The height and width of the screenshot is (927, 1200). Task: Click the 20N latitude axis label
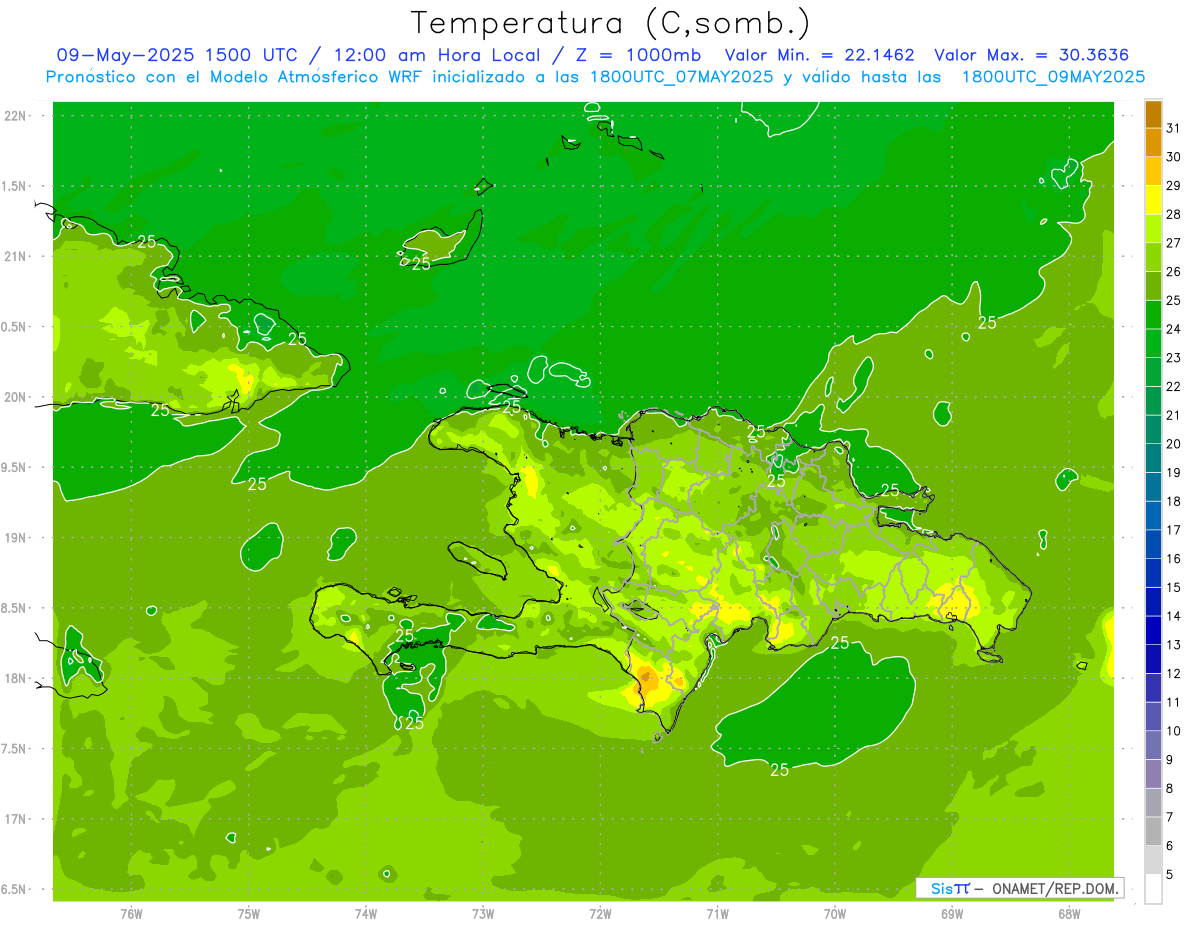pyautogui.click(x=16, y=397)
